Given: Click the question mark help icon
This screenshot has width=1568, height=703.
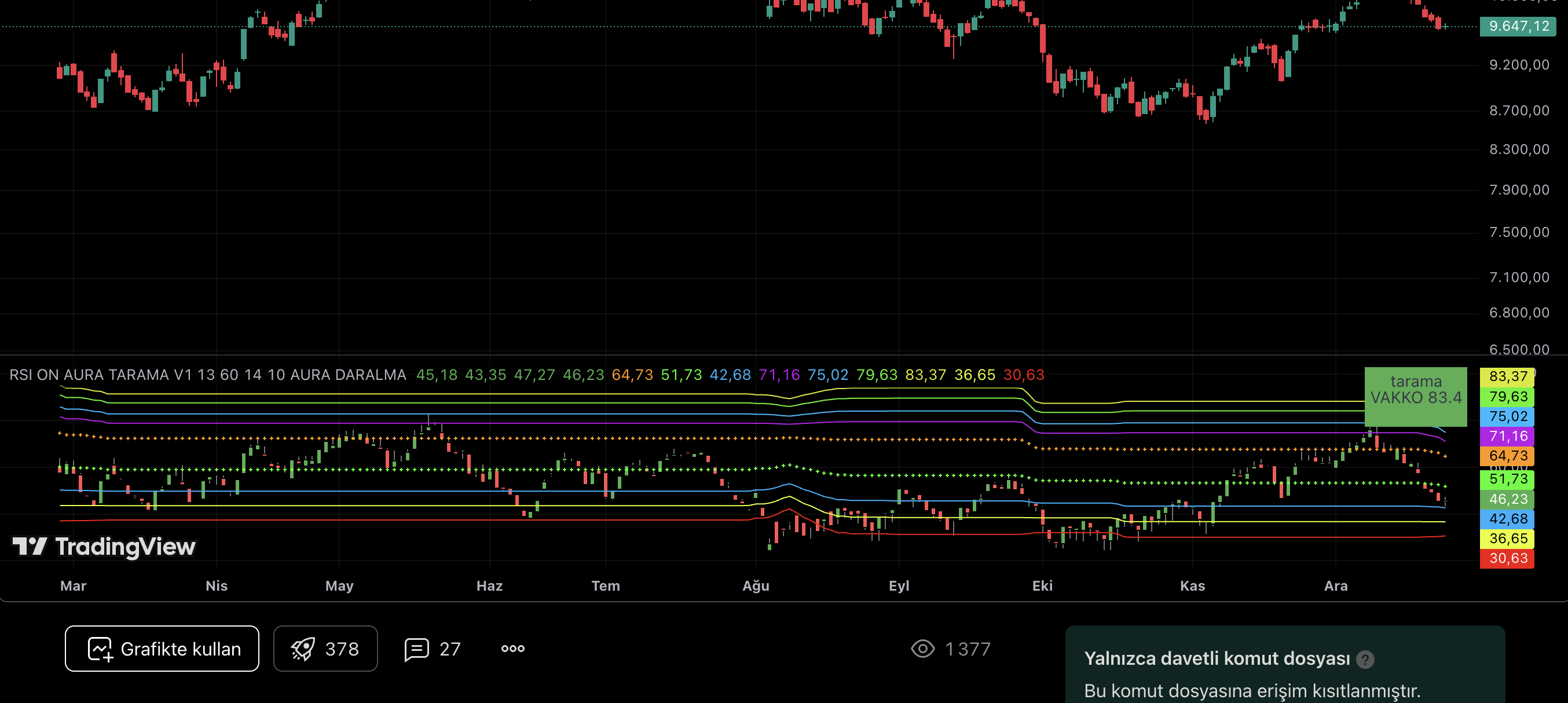Looking at the screenshot, I should coord(1365,659).
